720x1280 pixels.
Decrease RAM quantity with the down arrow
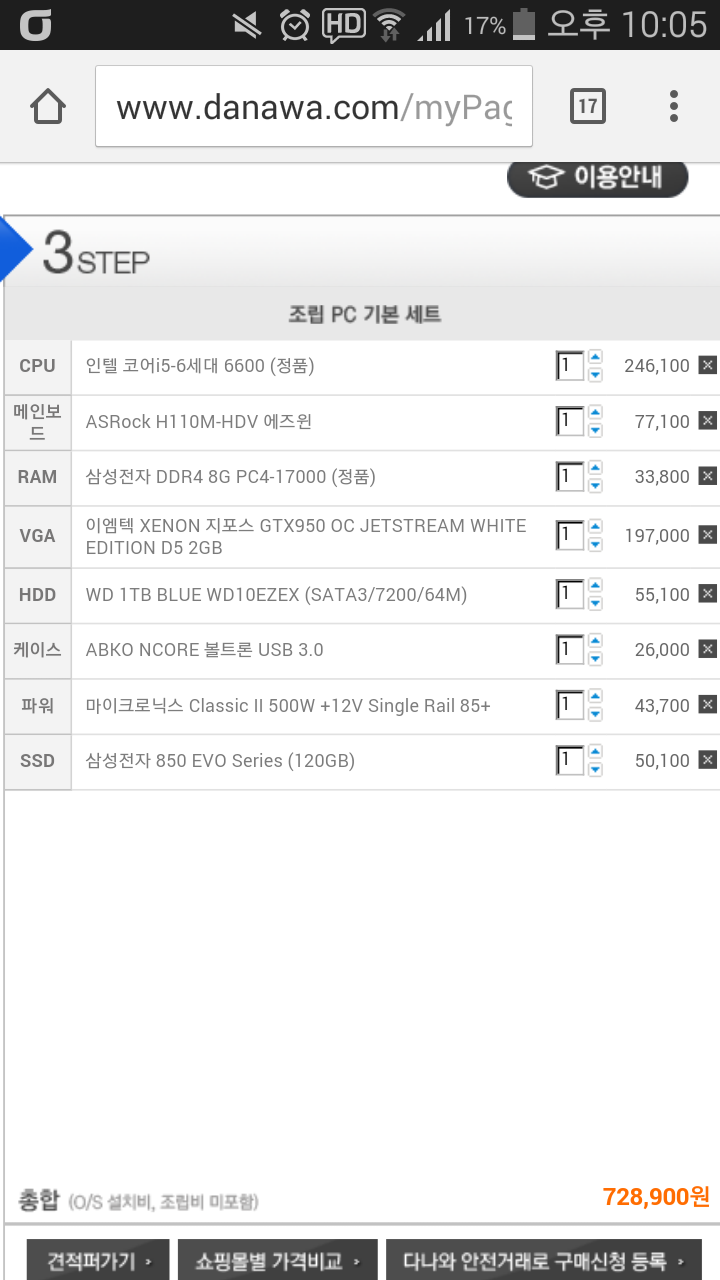(595, 486)
